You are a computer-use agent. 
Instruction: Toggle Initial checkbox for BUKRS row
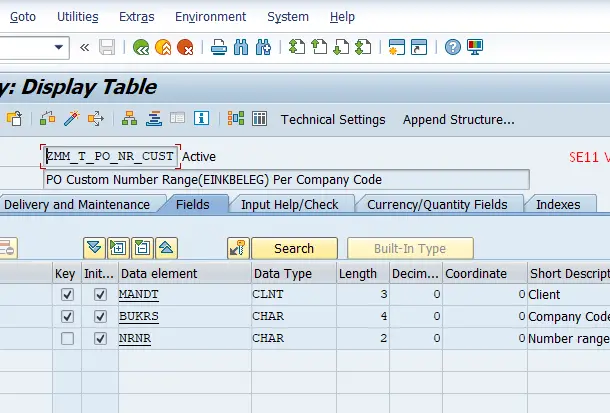click(x=100, y=317)
